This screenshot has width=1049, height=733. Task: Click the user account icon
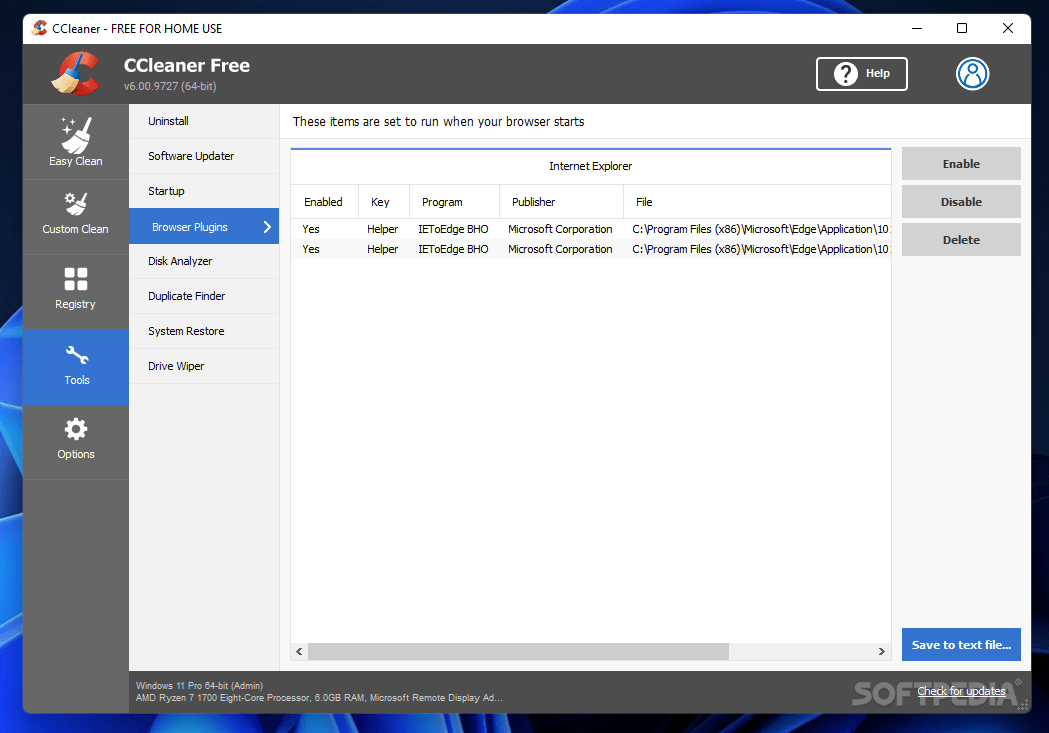972,73
